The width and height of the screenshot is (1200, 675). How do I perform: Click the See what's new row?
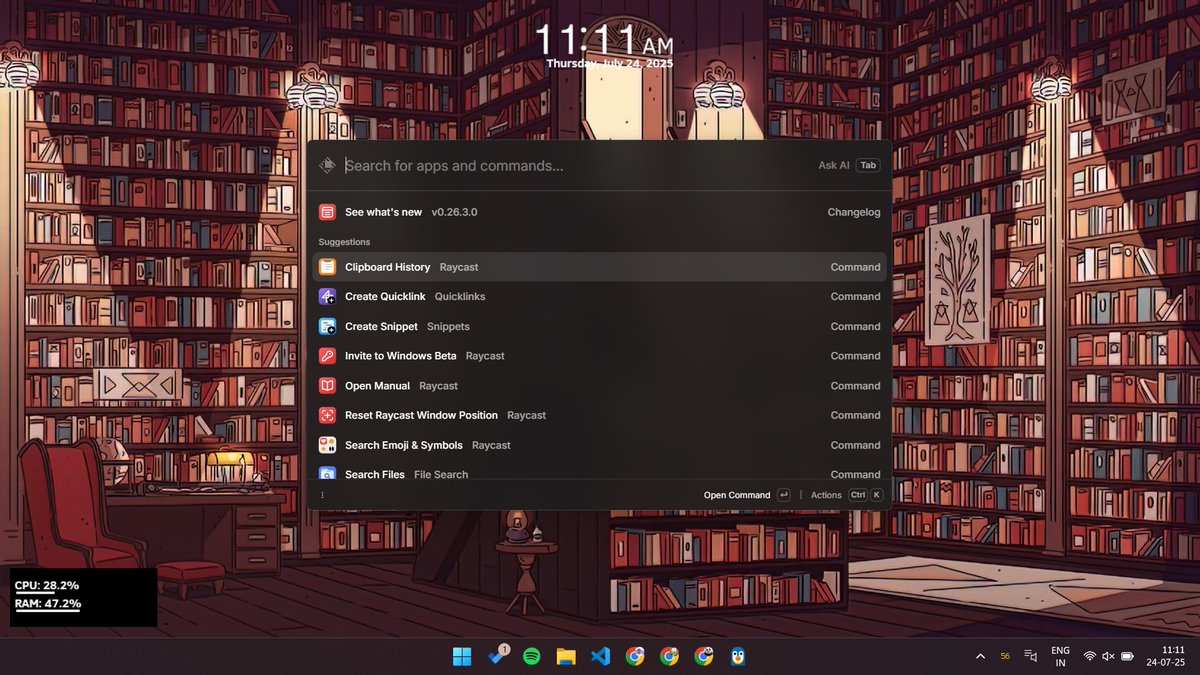click(x=599, y=212)
